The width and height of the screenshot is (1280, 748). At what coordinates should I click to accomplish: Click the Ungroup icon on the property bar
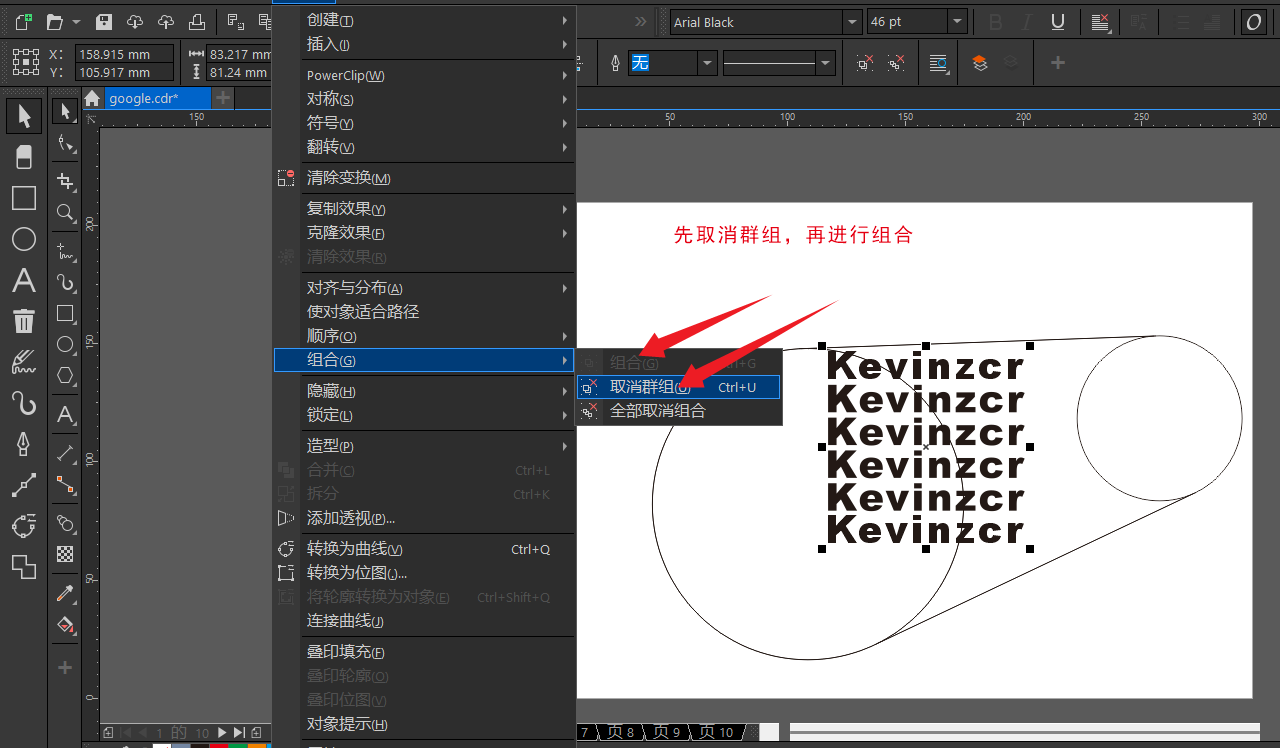pyautogui.click(x=865, y=63)
